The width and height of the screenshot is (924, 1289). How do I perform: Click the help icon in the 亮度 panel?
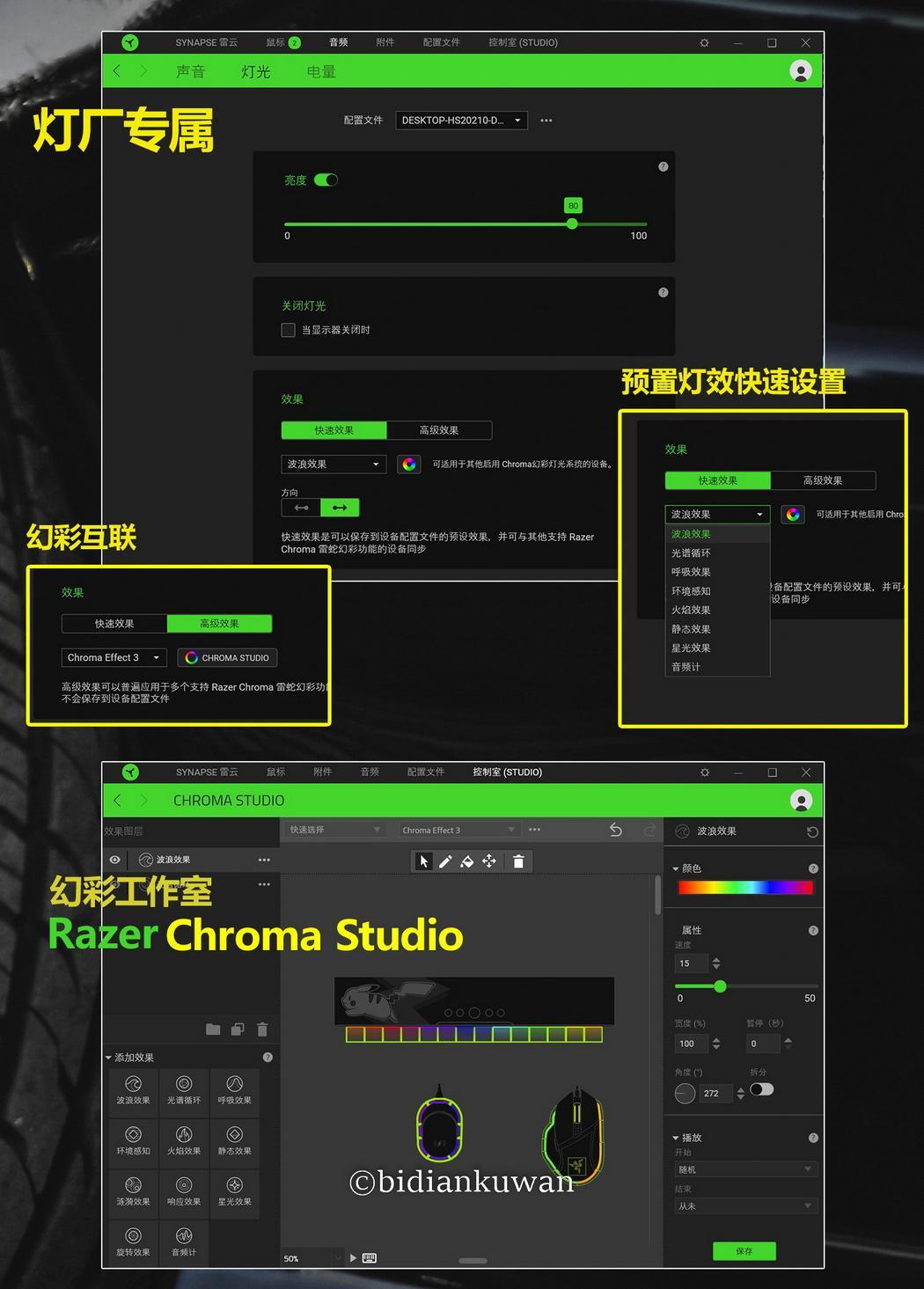(664, 166)
